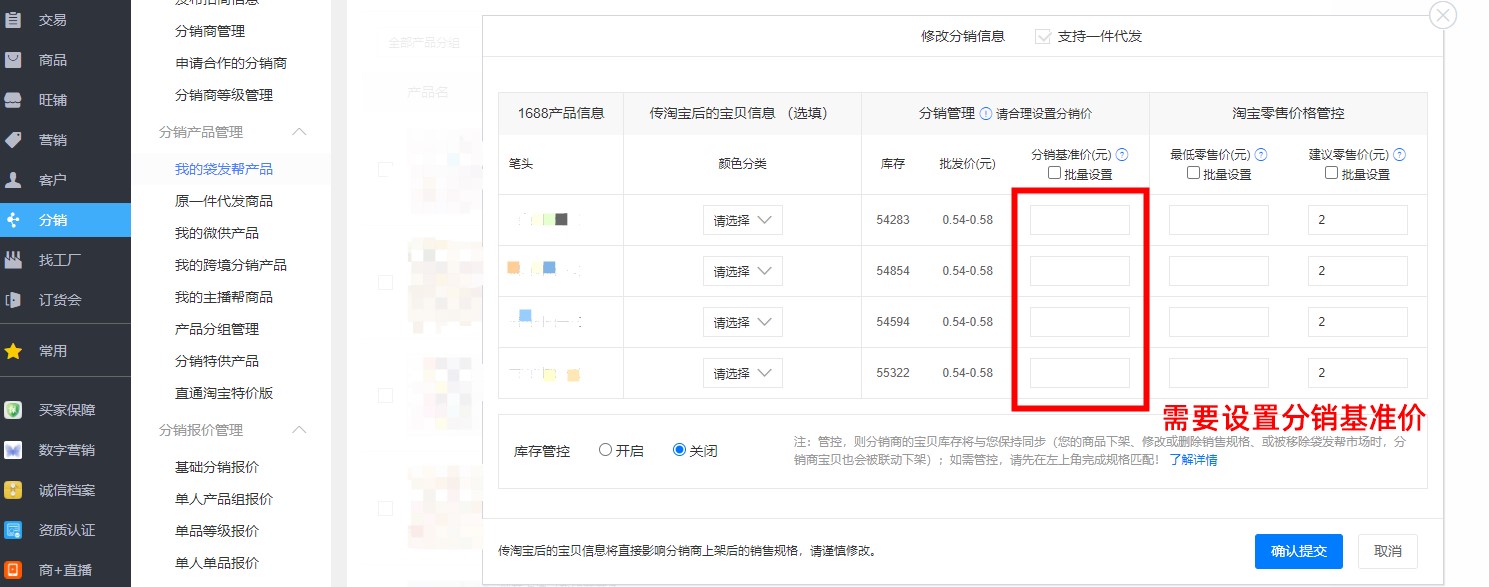Click help icon beside 建议零售价(元)
Image resolution: width=1489 pixels, height=587 pixels.
coord(1400,155)
